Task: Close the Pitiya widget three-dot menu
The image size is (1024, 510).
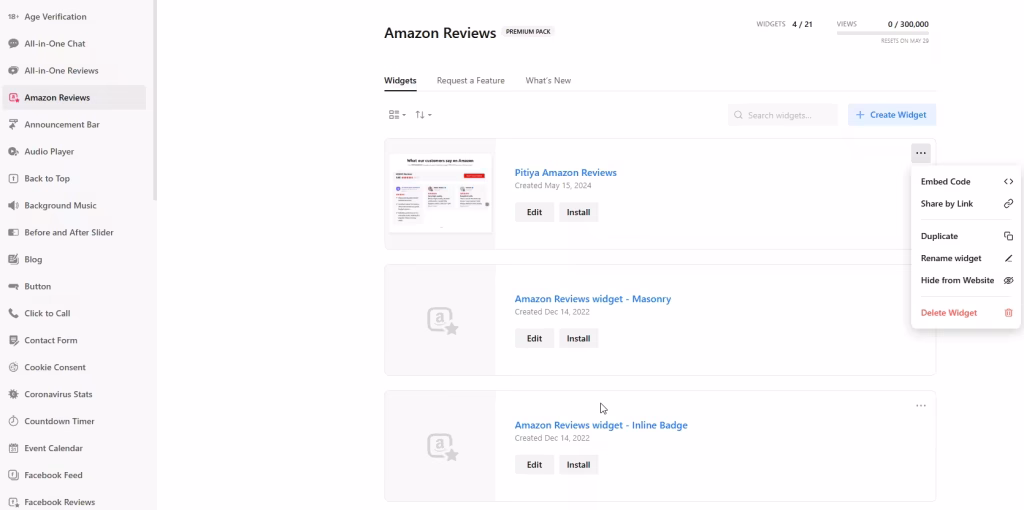Action: pos(921,153)
